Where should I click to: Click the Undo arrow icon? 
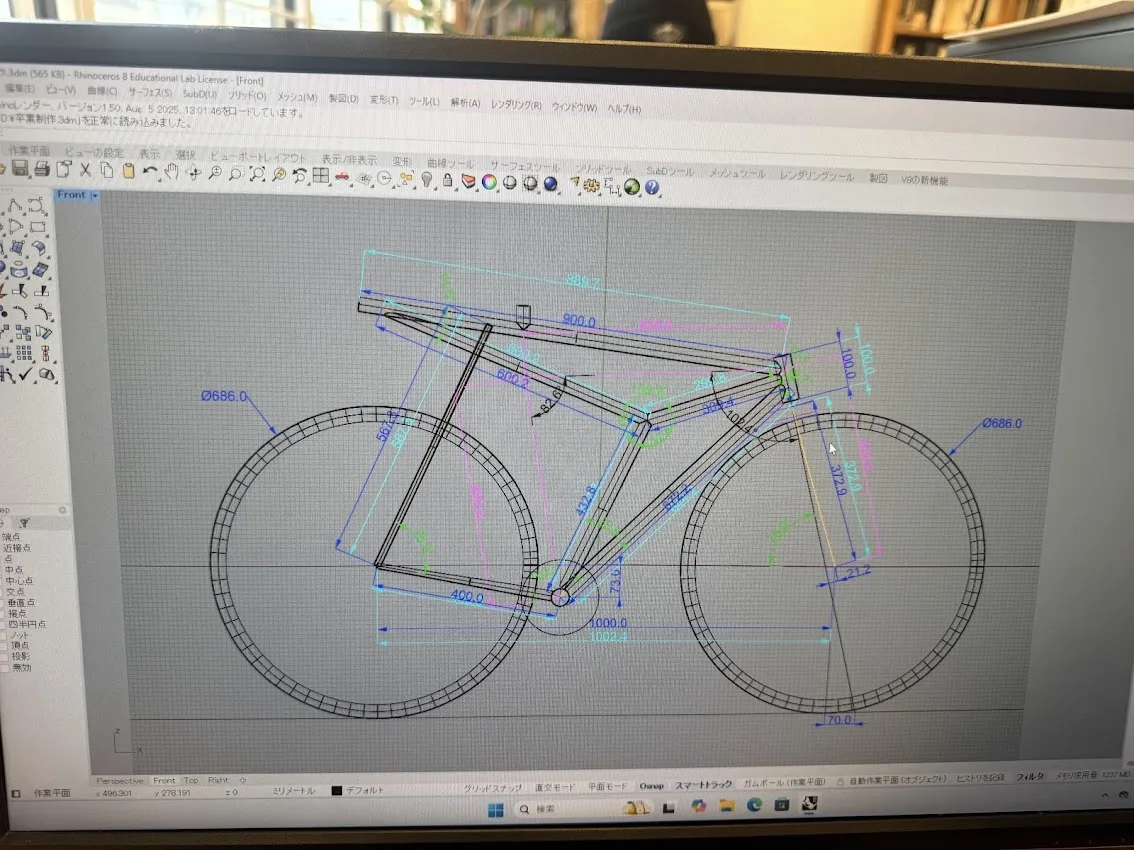coord(150,172)
